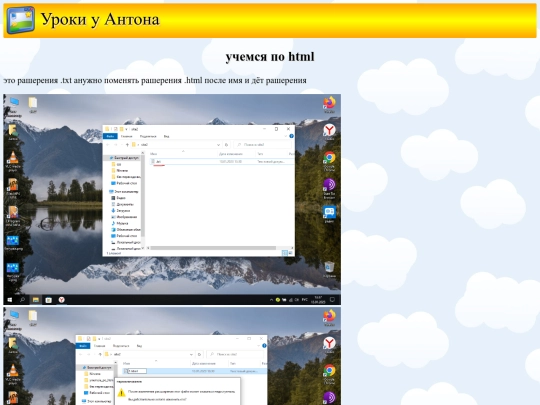540x405 pixels.
Task: Open the upper desktop screenshot image
Action: point(172,199)
